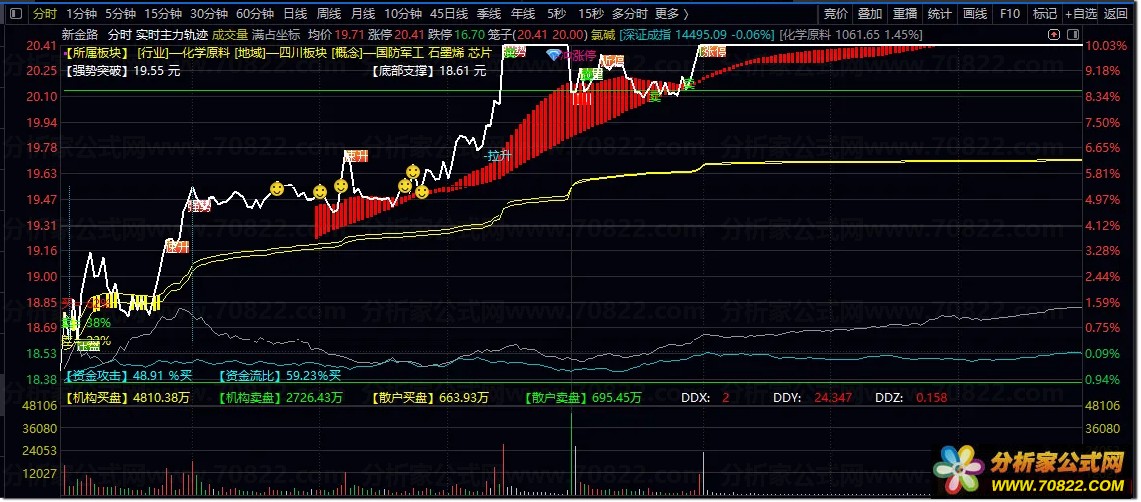Click the [地域]—四川板块 tag
This screenshot has width=1141, height=502.
point(280,52)
